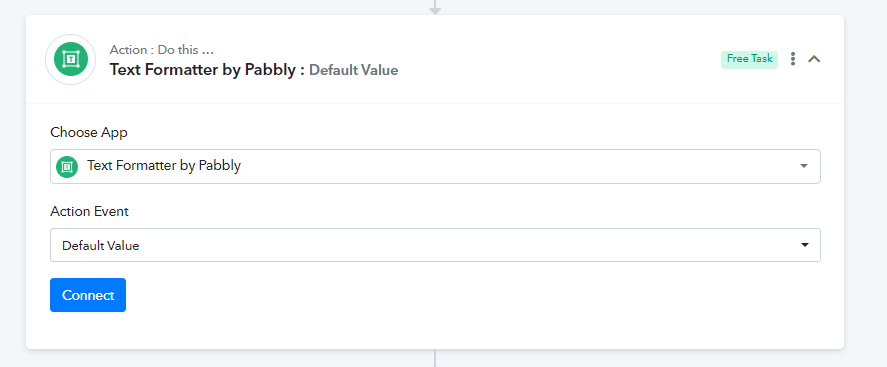Click the 'Choose App' field label

click(89, 132)
